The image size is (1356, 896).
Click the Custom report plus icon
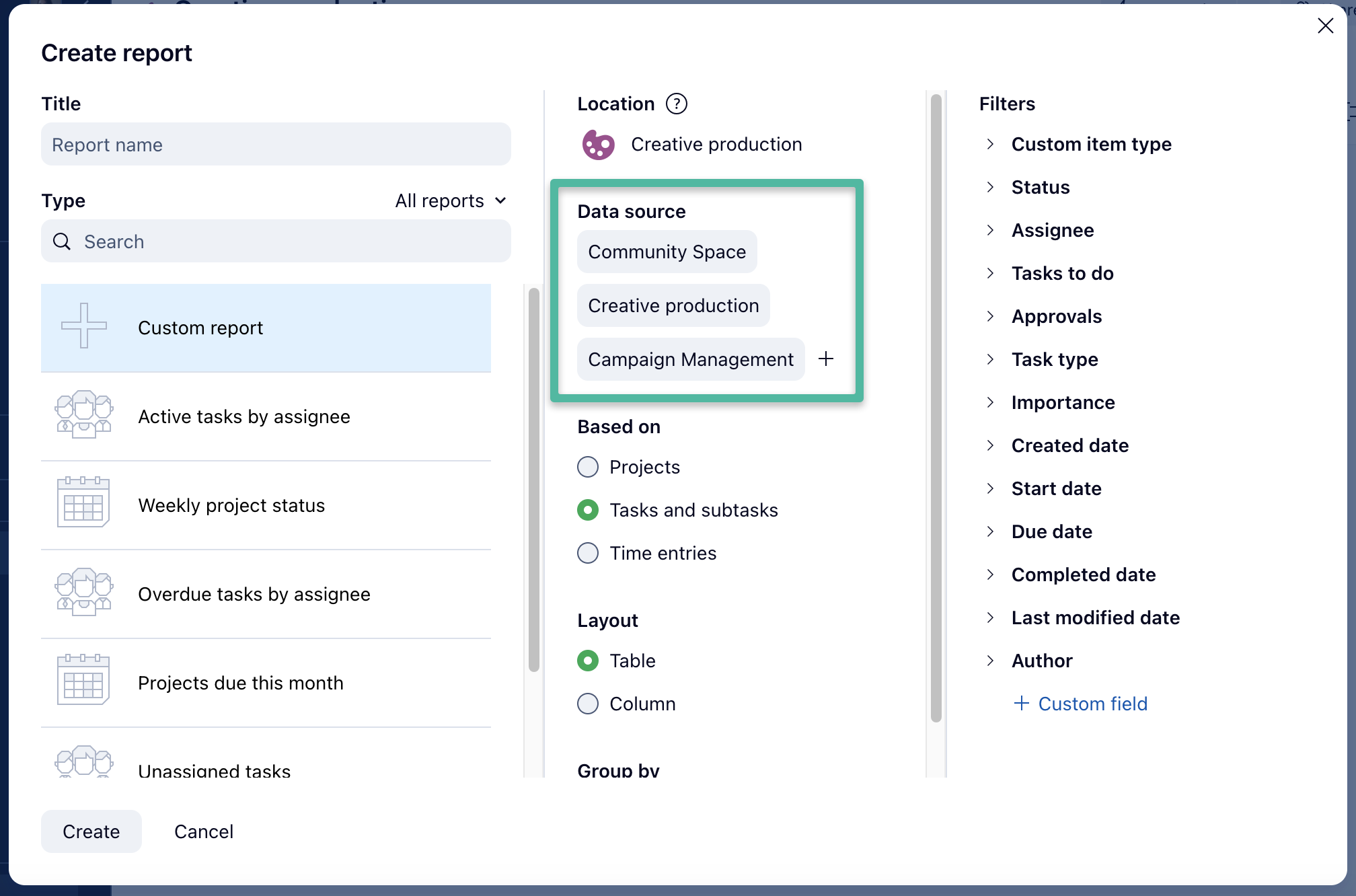[83, 326]
